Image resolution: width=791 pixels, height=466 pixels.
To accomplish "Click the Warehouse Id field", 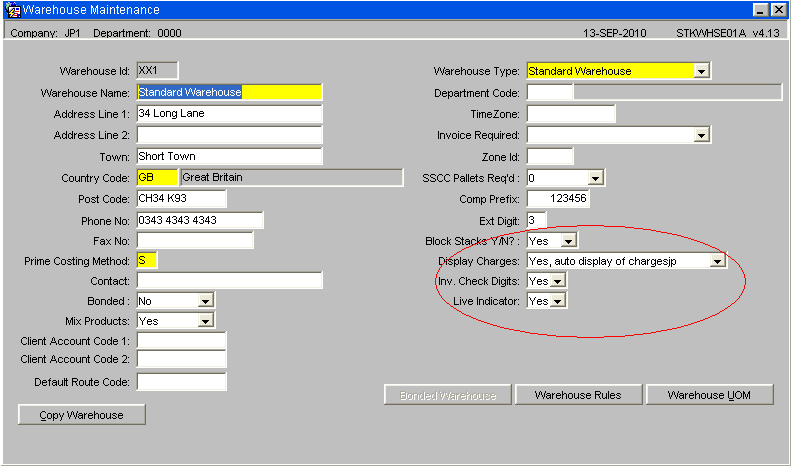I will click(x=157, y=71).
